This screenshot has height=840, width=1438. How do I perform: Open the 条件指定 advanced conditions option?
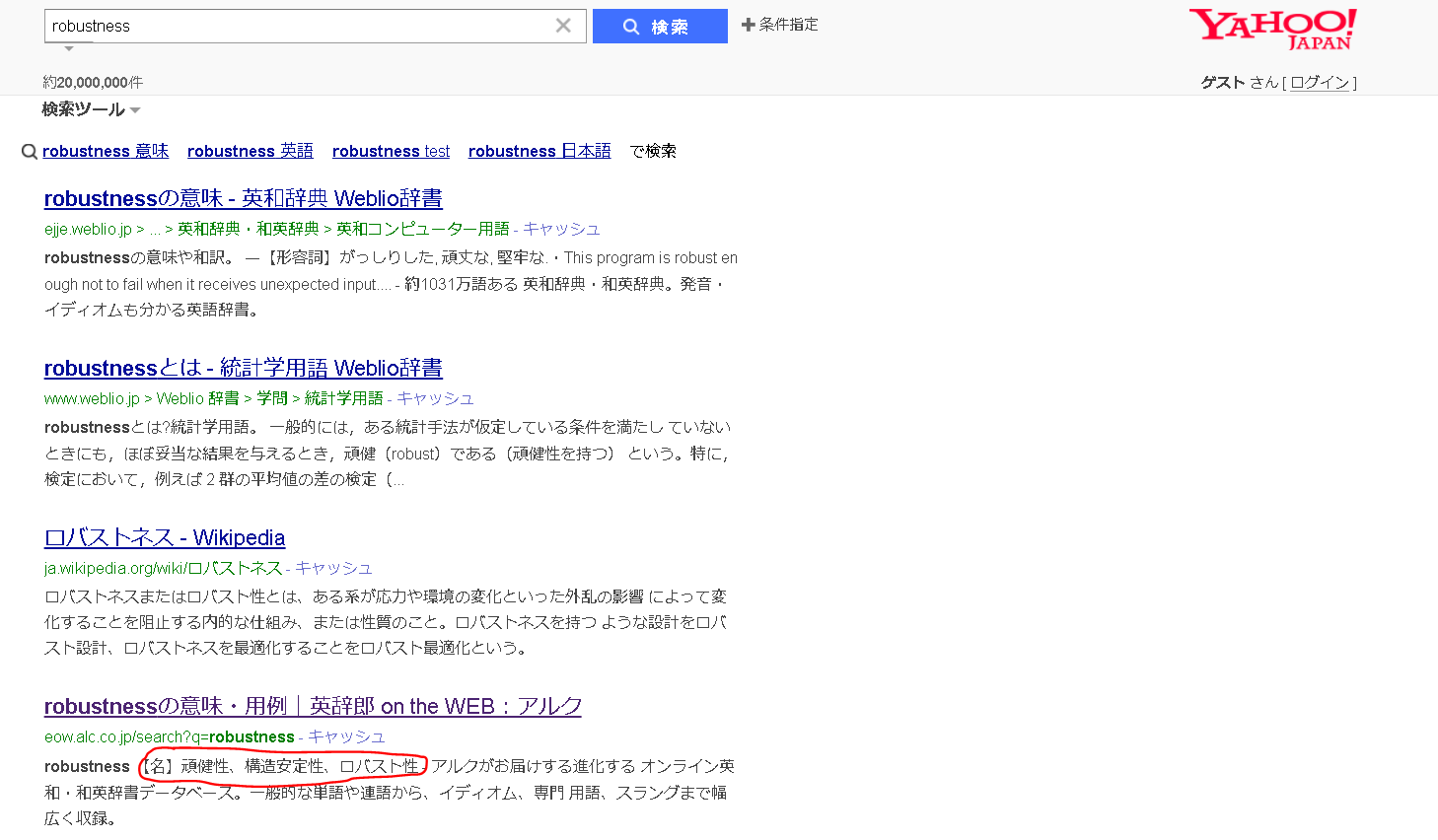[780, 25]
